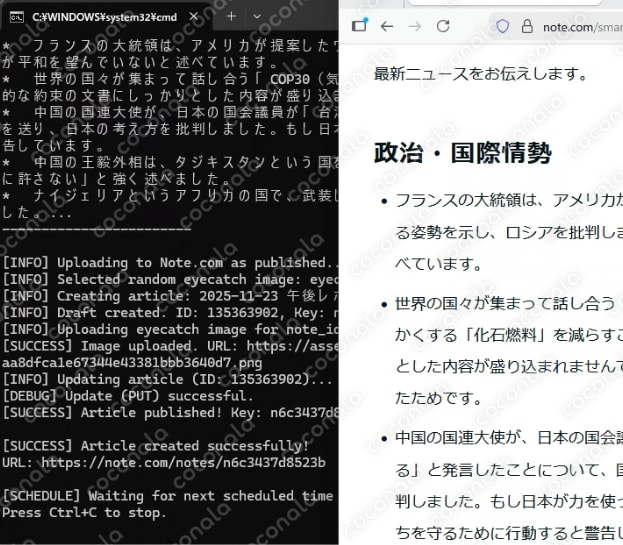The width and height of the screenshot is (623, 545).
Task: Click the note.com address bar
Action: click(x=556, y=27)
